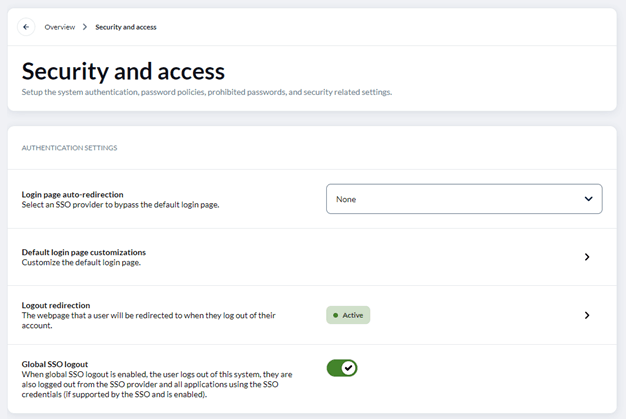The width and height of the screenshot is (626, 419).
Task: Click the Security and access breadcrumb
Action: click(x=126, y=27)
